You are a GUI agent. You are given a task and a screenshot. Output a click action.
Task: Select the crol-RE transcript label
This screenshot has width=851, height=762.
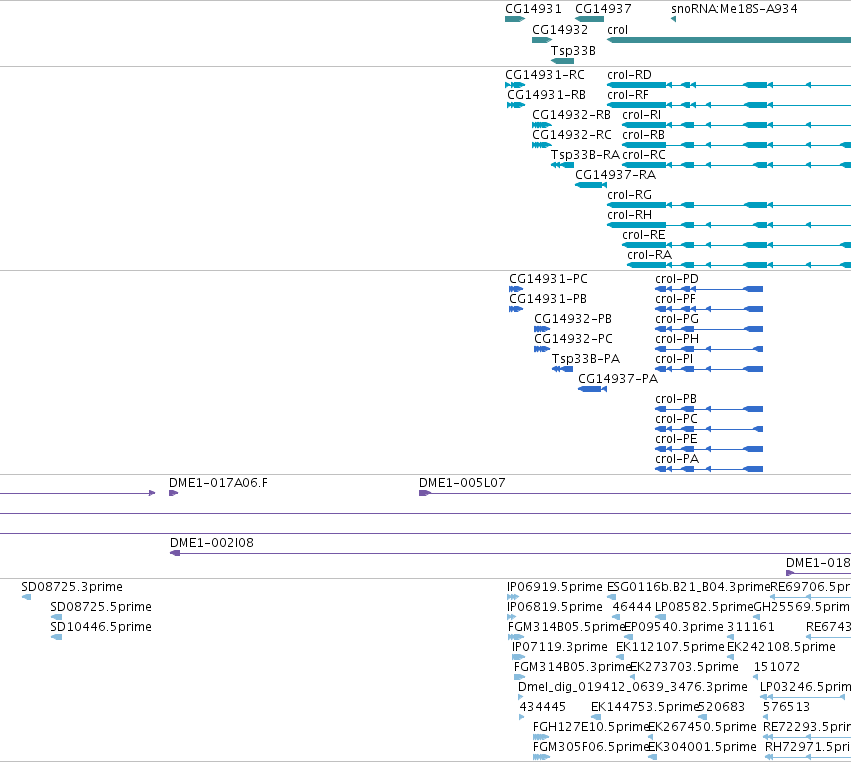[644, 235]
